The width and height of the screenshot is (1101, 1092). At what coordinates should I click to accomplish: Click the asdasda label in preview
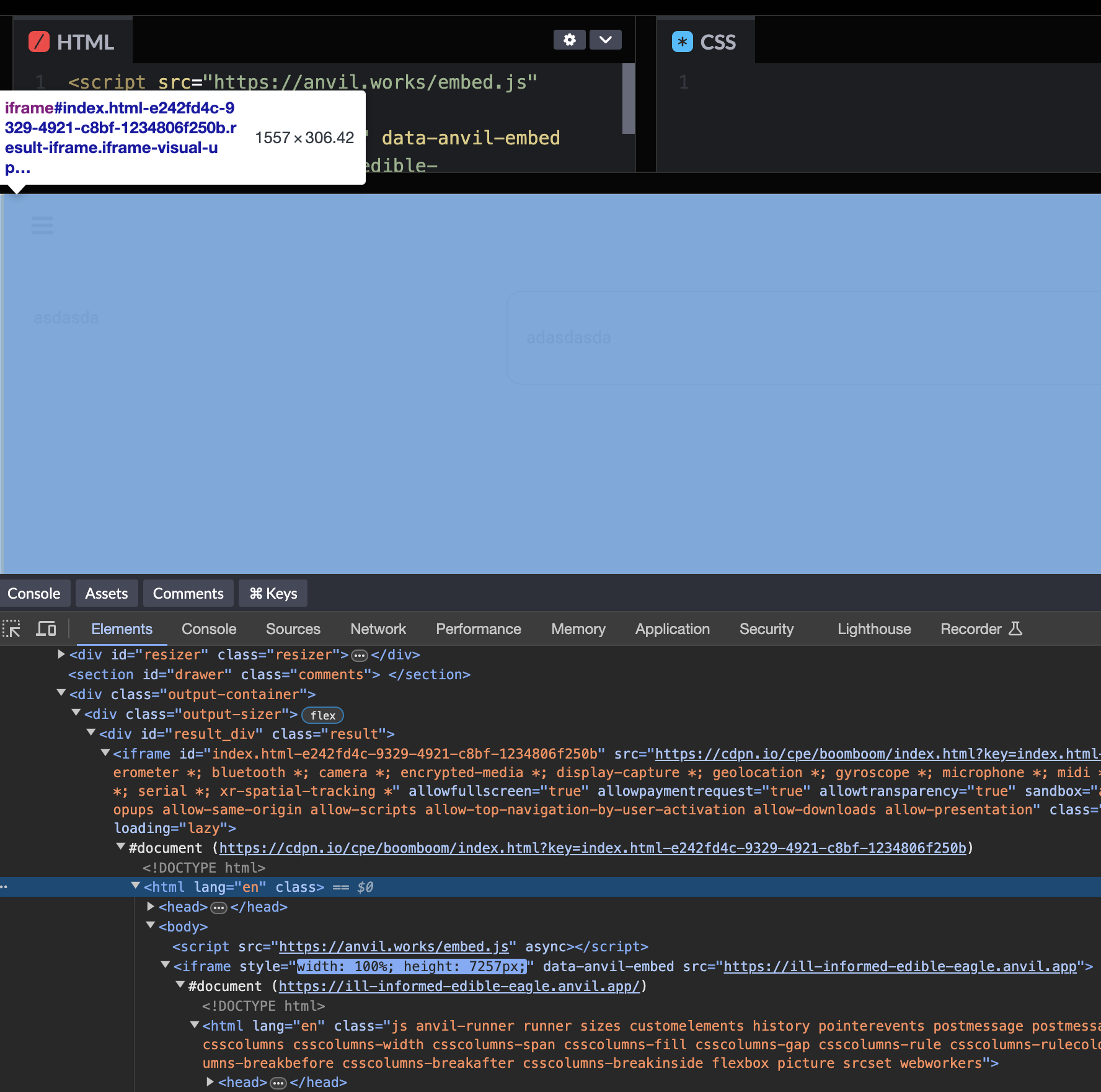point(66,318)
